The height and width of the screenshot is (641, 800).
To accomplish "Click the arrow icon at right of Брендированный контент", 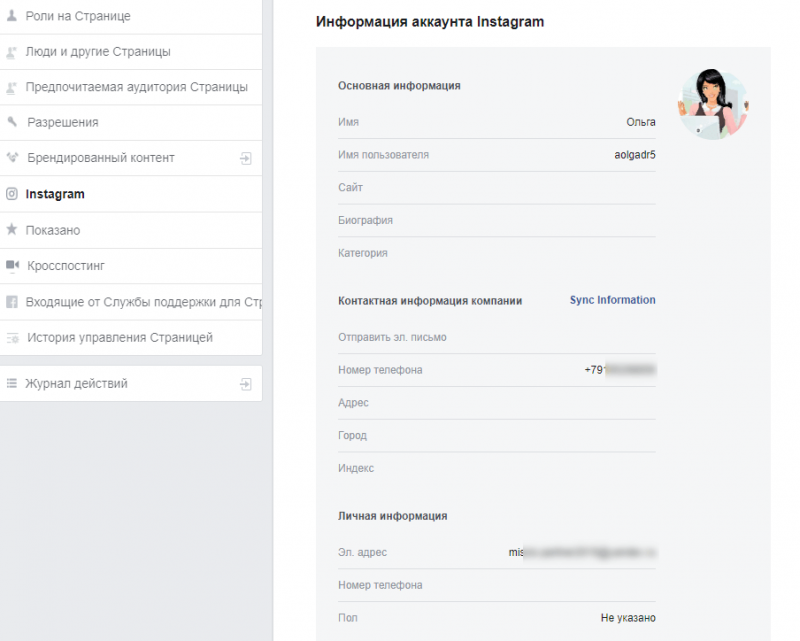I will pos(245,158).
